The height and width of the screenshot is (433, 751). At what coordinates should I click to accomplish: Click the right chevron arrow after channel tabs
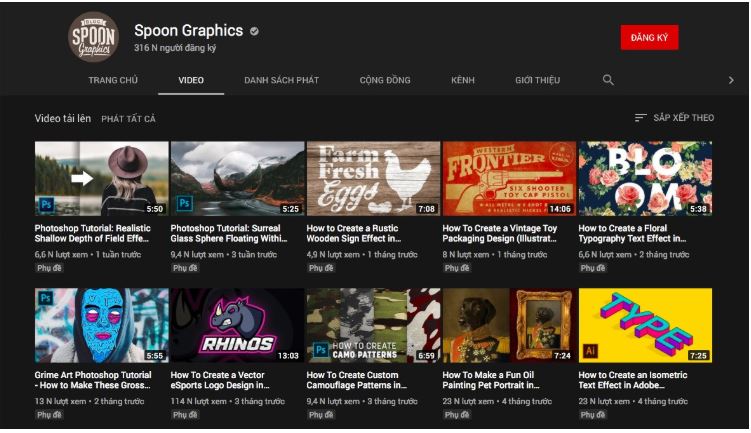731,80
